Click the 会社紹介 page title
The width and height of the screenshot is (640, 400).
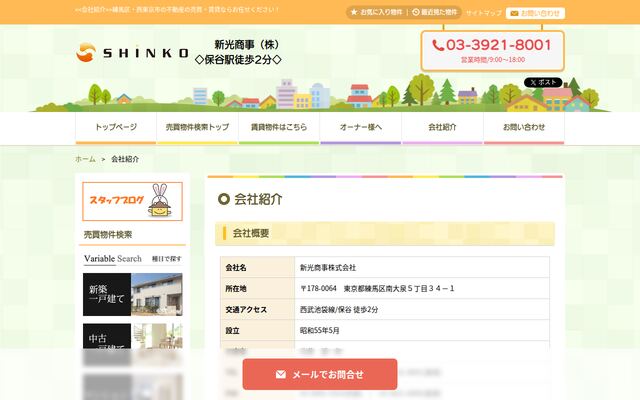click(258, 199)
